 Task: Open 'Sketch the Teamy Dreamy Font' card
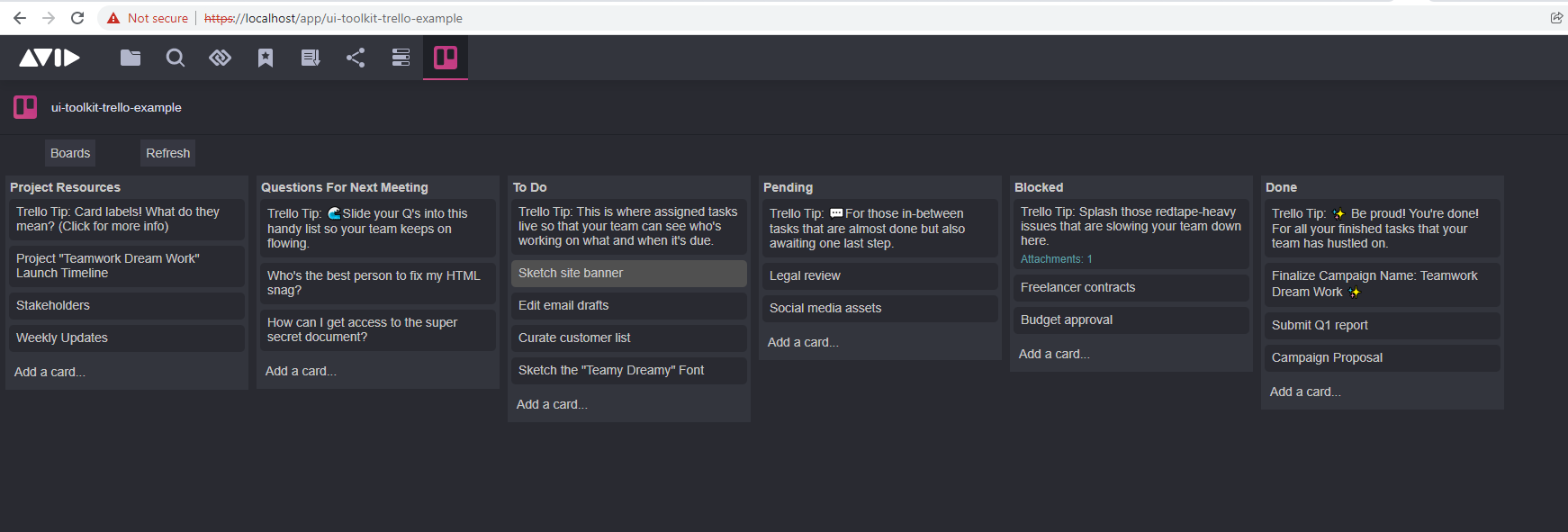click(x=629, y=370)
